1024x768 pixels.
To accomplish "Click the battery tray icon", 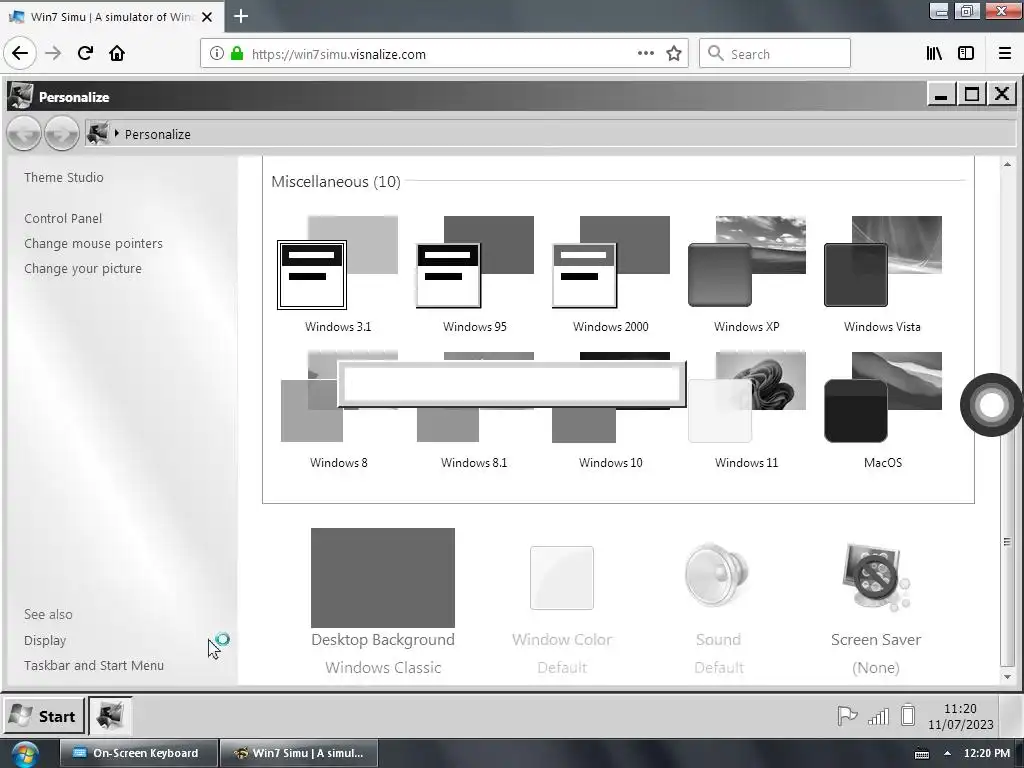I will pyautogui.click(x=908, y=716).
